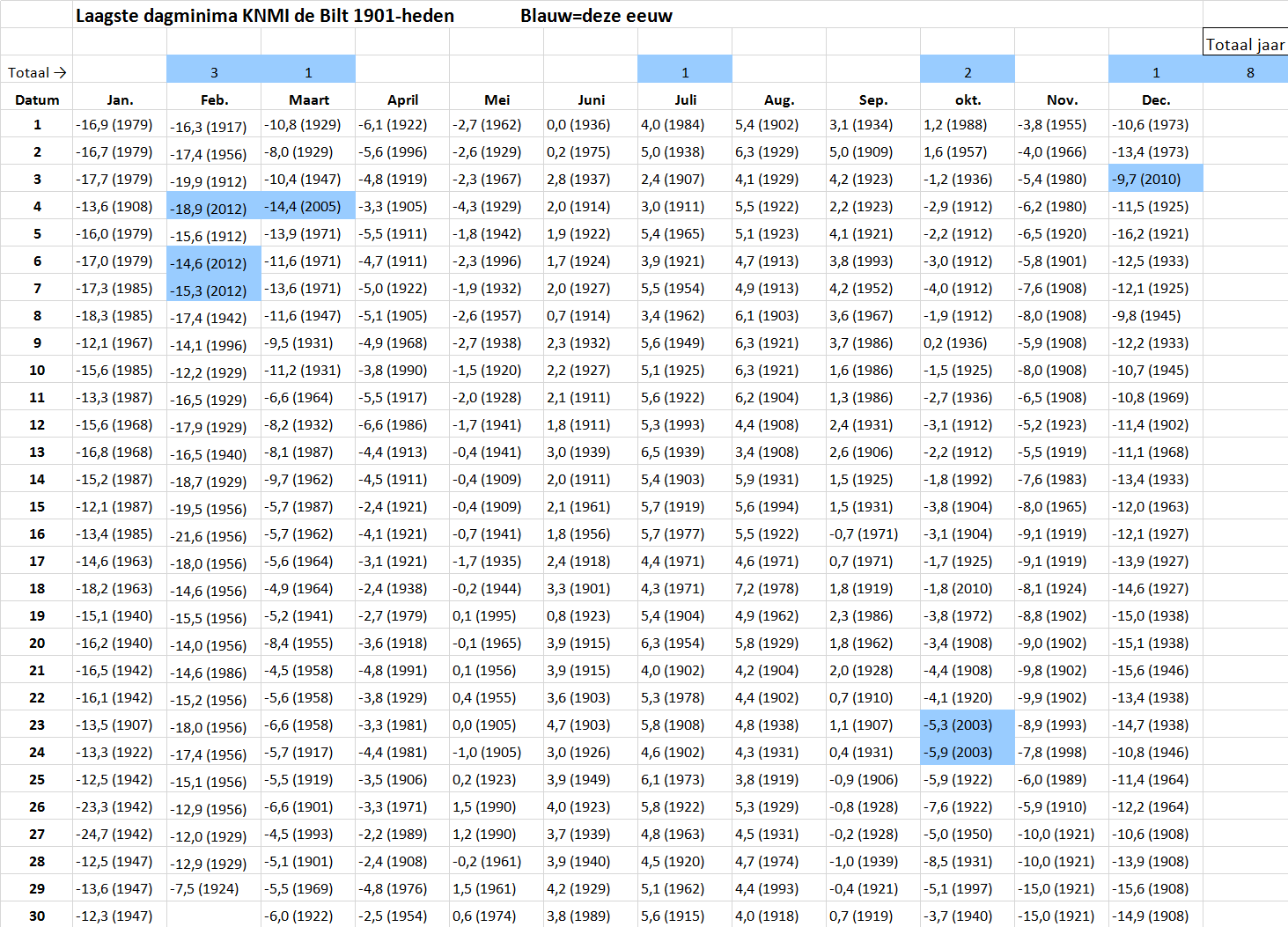This screenshot has height=927, width=1288.
Task: Select cell '-8,9 (1993)'
Action: (x=1062, y=725)
